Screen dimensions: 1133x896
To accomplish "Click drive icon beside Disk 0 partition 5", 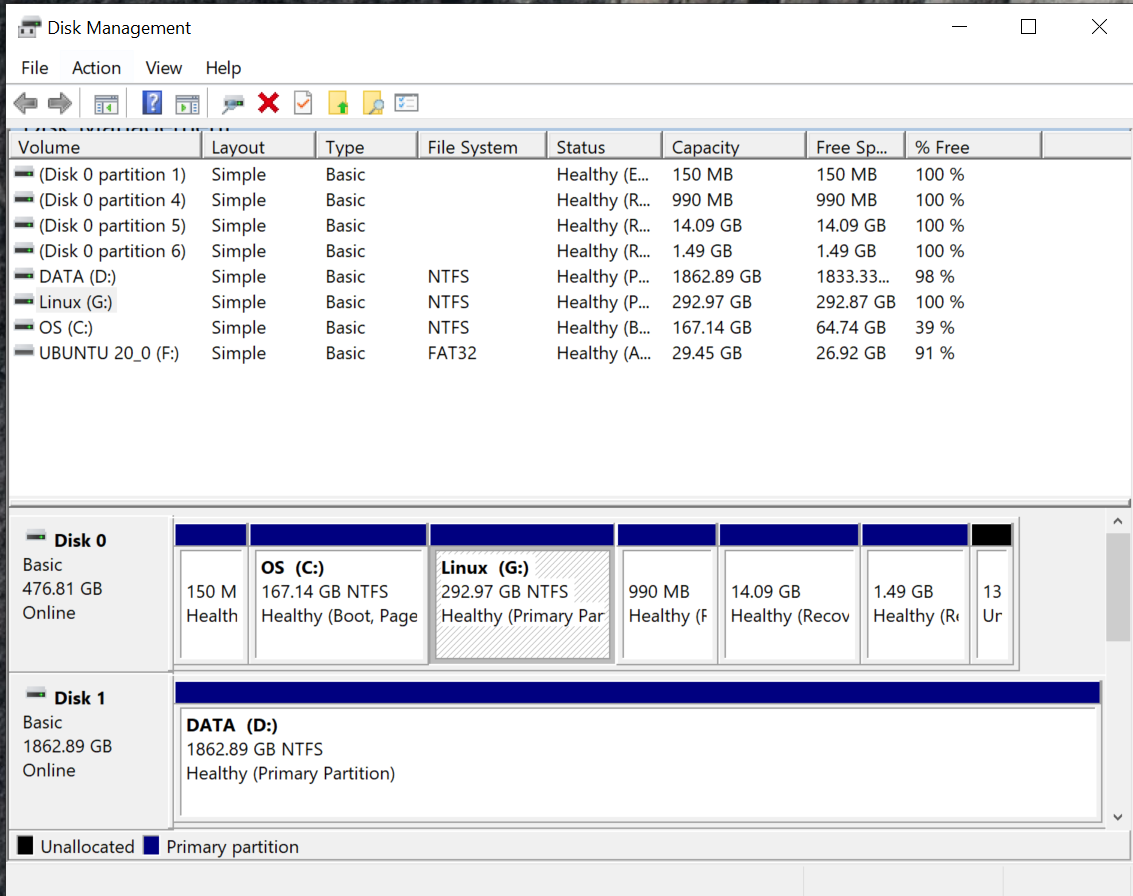I will click(x=24, y=225).
